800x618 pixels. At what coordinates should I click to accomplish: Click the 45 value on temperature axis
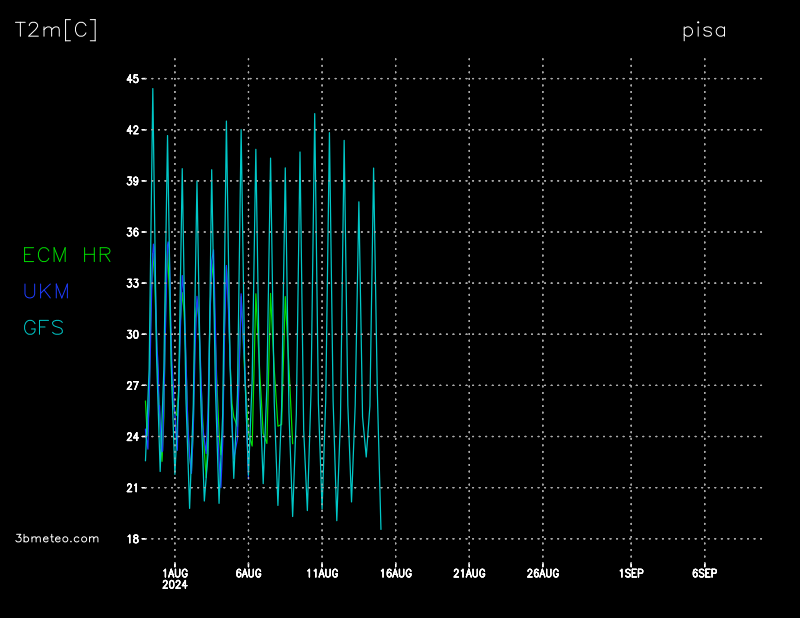pyautogui.click(x=132, y=79)
